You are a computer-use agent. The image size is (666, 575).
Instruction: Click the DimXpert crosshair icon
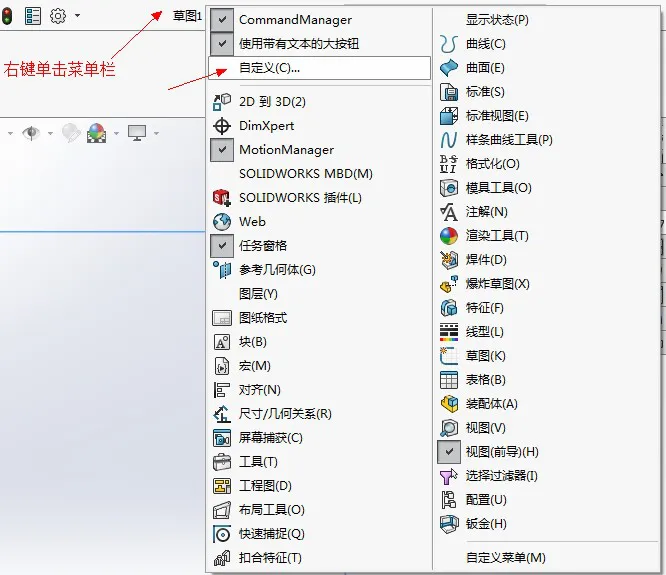coord(222,126)
